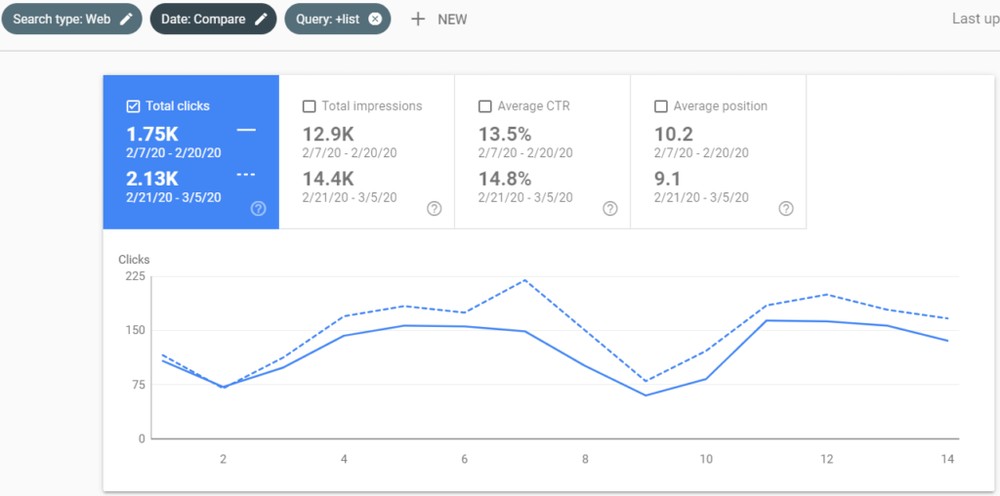Click the solid line legend on clicks card
Viewport: 1000px width, 496px height.
(246, 130)
